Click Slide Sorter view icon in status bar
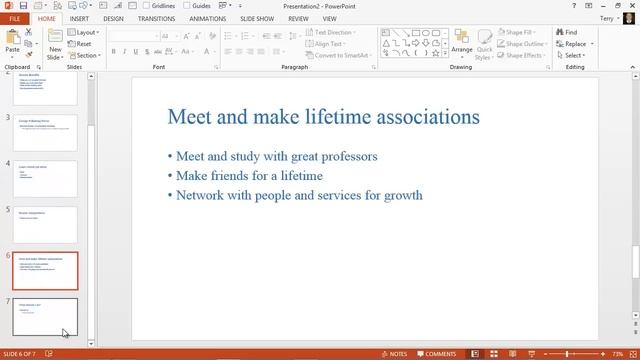This screenshot has width=640, height=360. click(494, 354)
